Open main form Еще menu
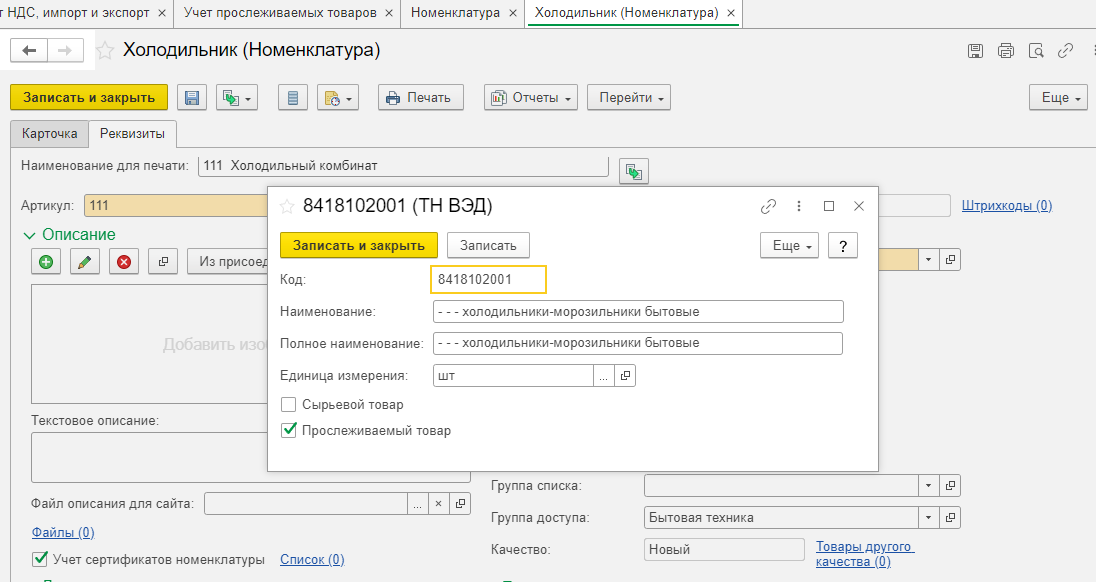 pos(1058,98)
